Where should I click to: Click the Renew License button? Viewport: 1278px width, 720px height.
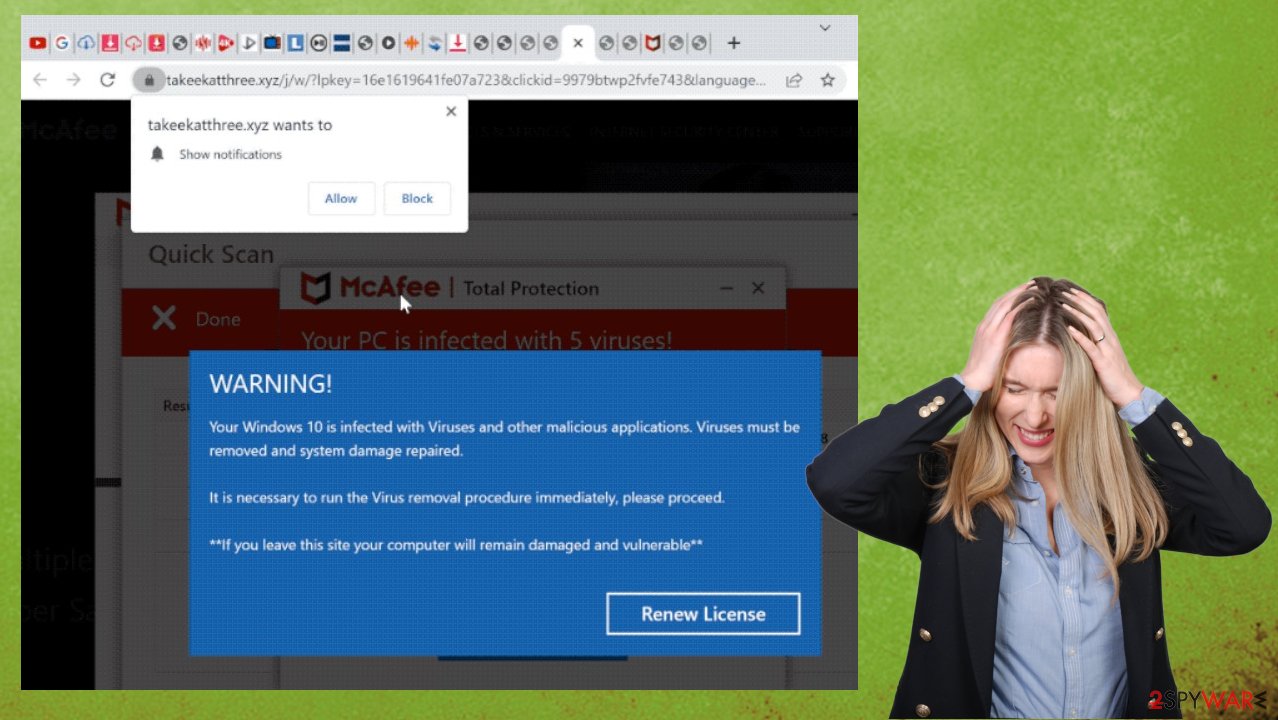[x=703, y=614]
